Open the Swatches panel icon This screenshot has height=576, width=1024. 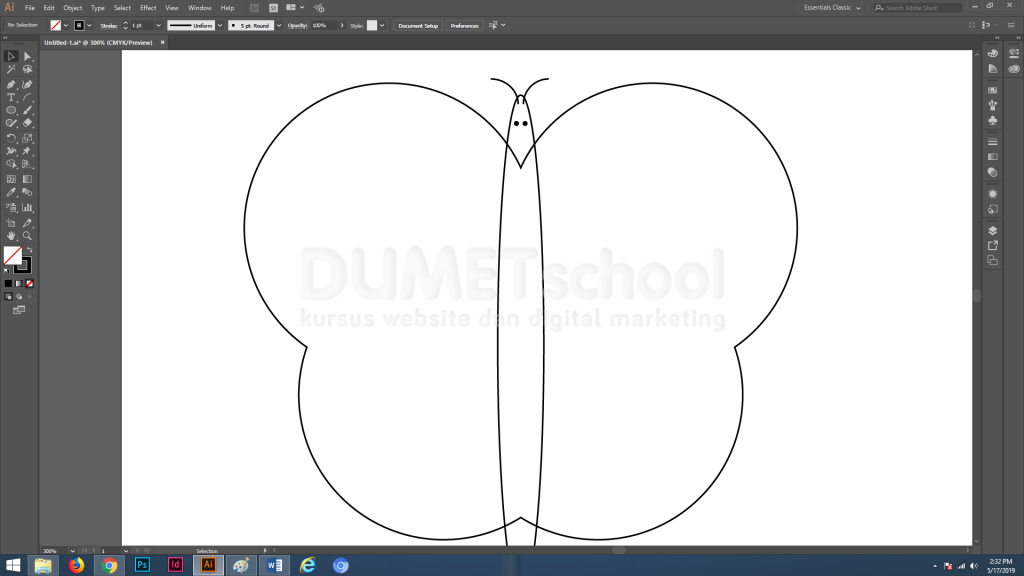point(993,90)
